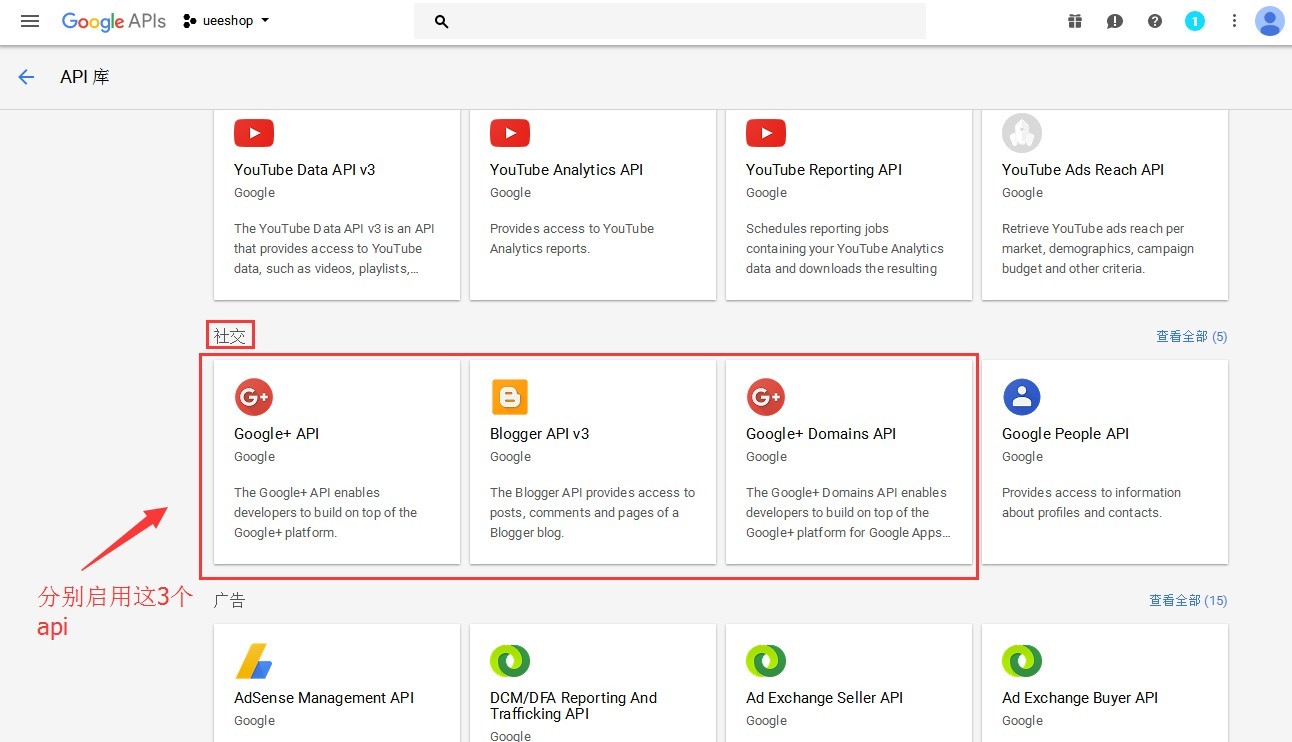
Task: Focus the API search input field
Action: (x=670, y=21)
